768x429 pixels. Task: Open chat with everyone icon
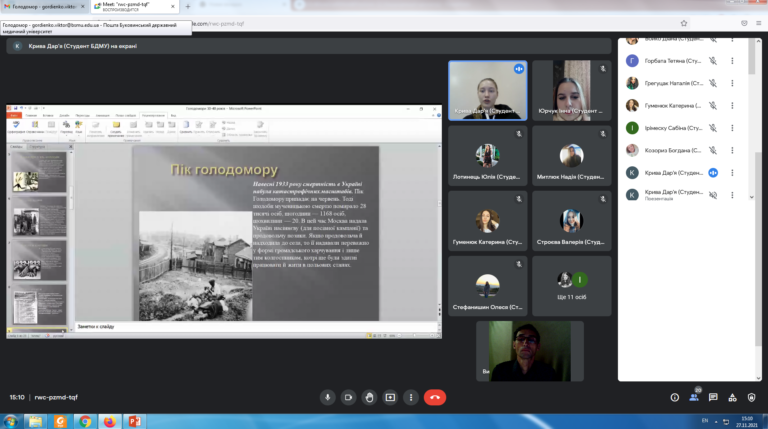[x=713, y=397]
